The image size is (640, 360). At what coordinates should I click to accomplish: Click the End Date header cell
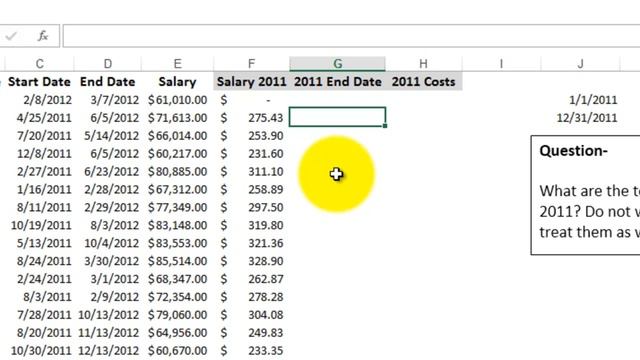(108, 82)
